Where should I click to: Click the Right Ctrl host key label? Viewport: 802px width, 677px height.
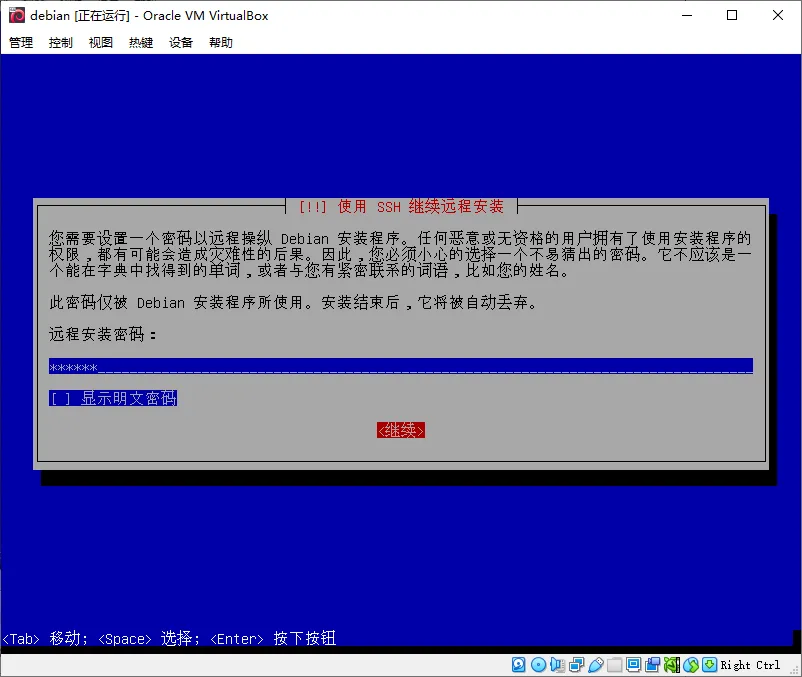click(x=750, y=665)
